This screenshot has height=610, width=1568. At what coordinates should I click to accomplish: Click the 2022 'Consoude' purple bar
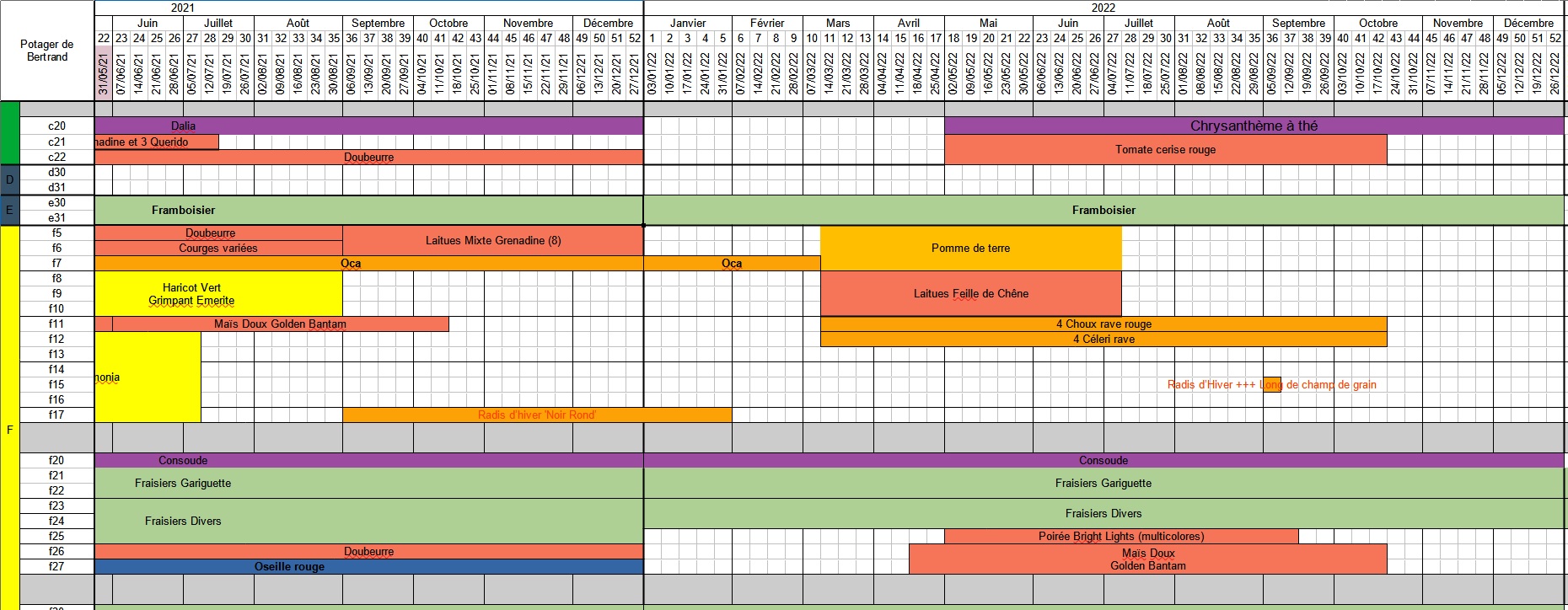(x=1104, y=461)
